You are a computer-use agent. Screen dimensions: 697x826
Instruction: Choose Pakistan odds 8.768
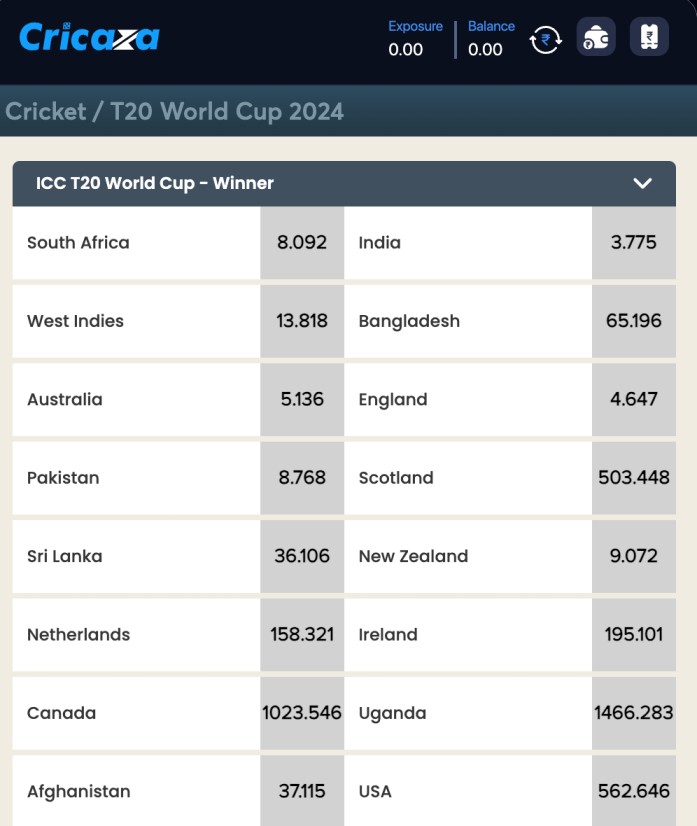(x=302, y=478)
